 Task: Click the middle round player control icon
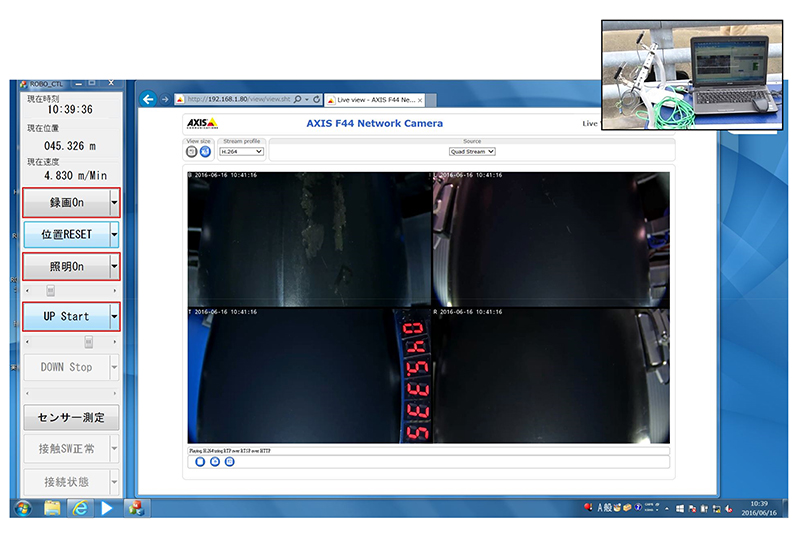pyautogui.click(x=215, y=462)
